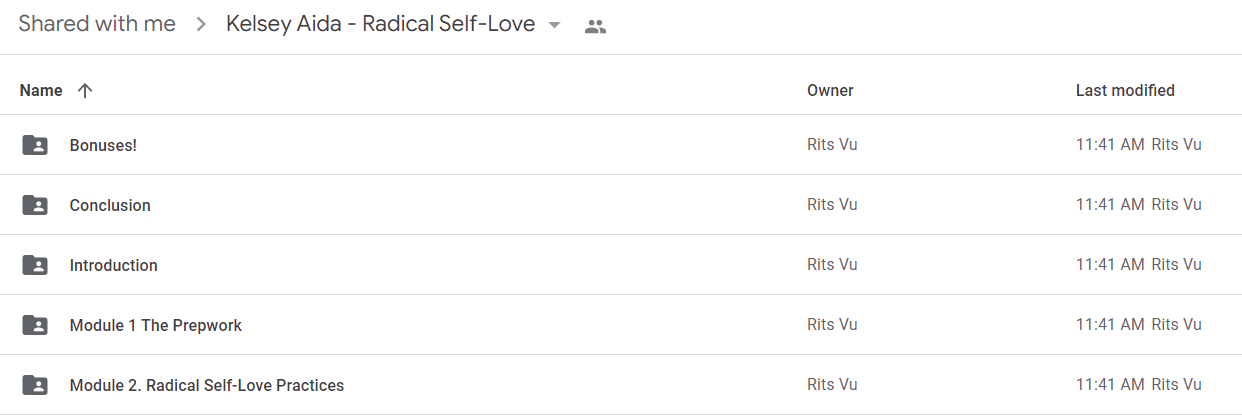Open Module 2. Radical Self-Love Practices

click(x=207, y=385)
